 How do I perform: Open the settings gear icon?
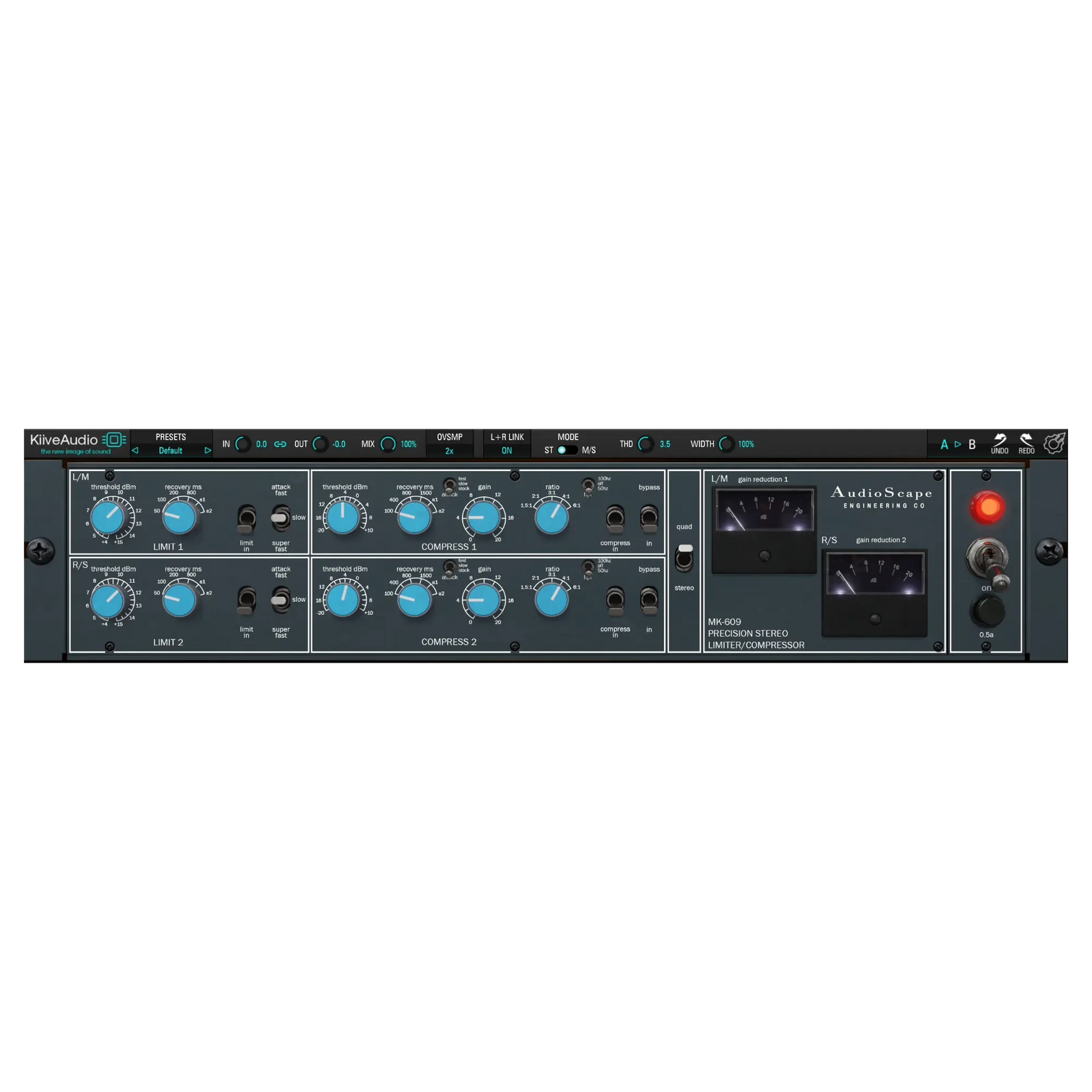pos(1054,444)
